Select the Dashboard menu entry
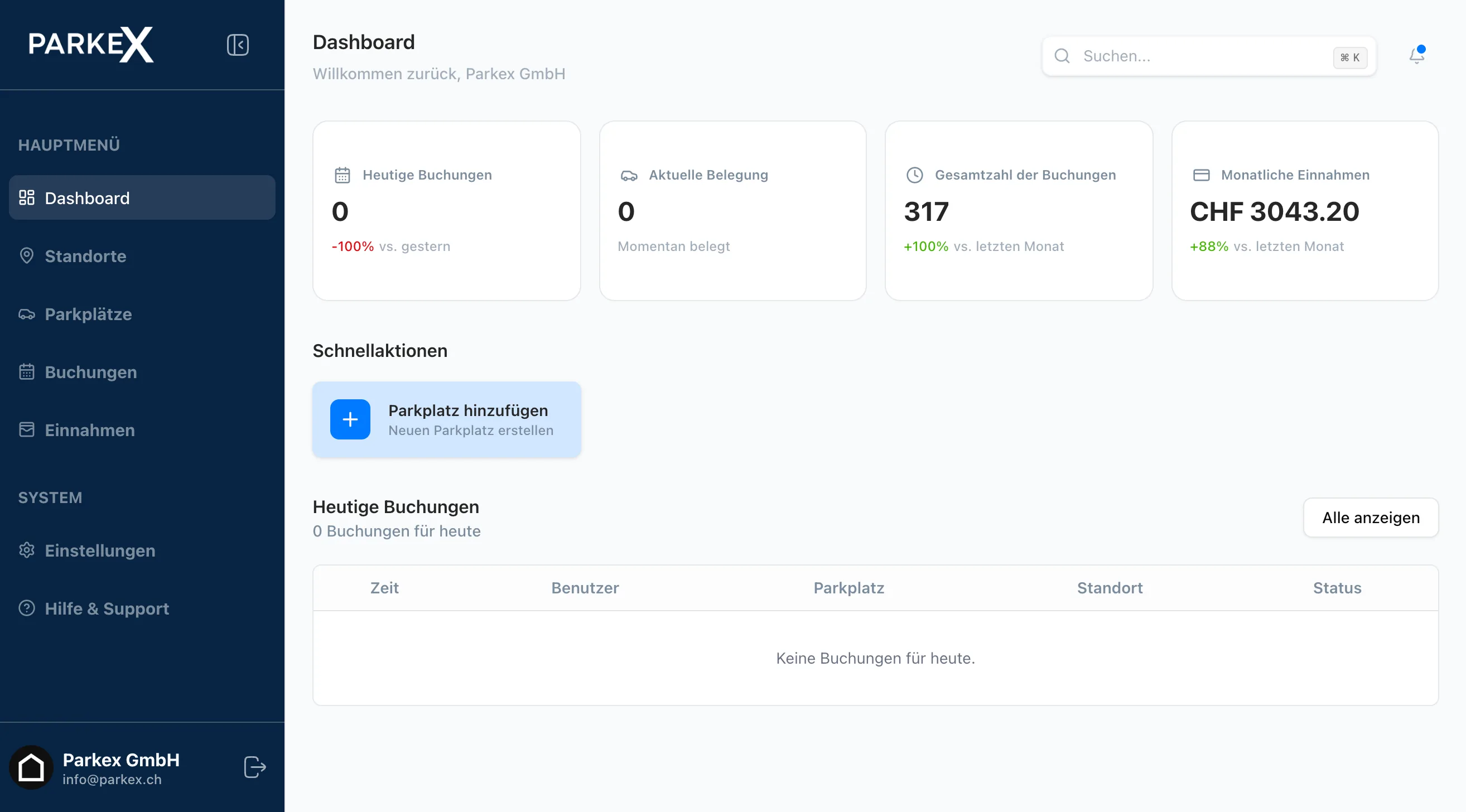The image size is (1466, 812). [86, 197]
